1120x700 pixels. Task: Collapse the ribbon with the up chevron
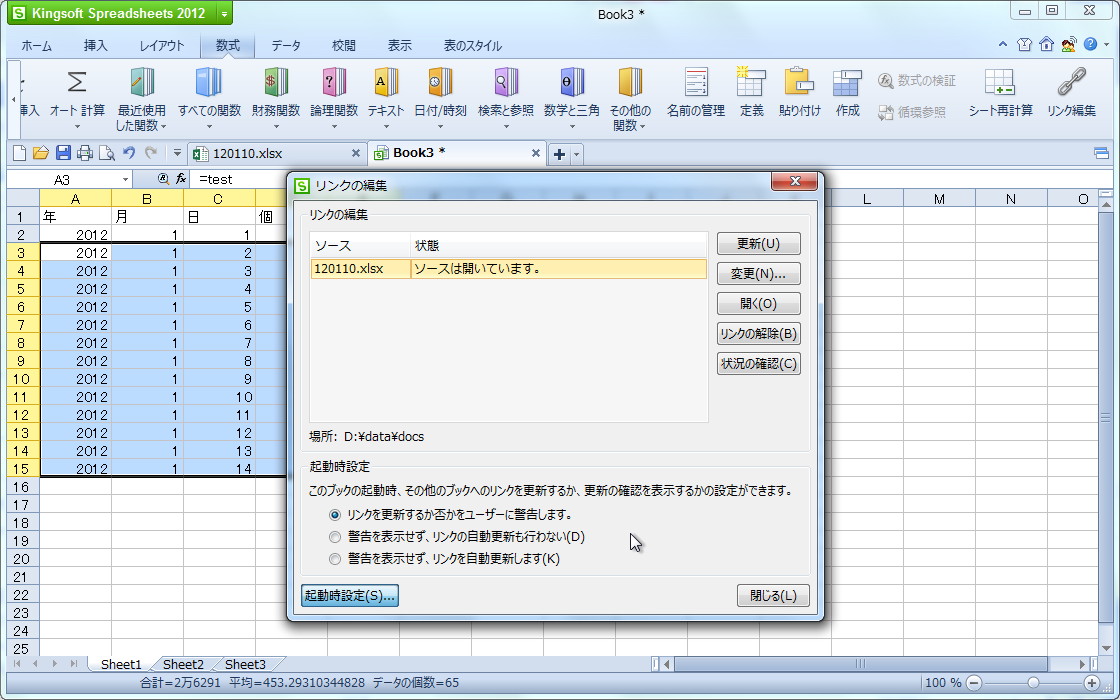1003,44
